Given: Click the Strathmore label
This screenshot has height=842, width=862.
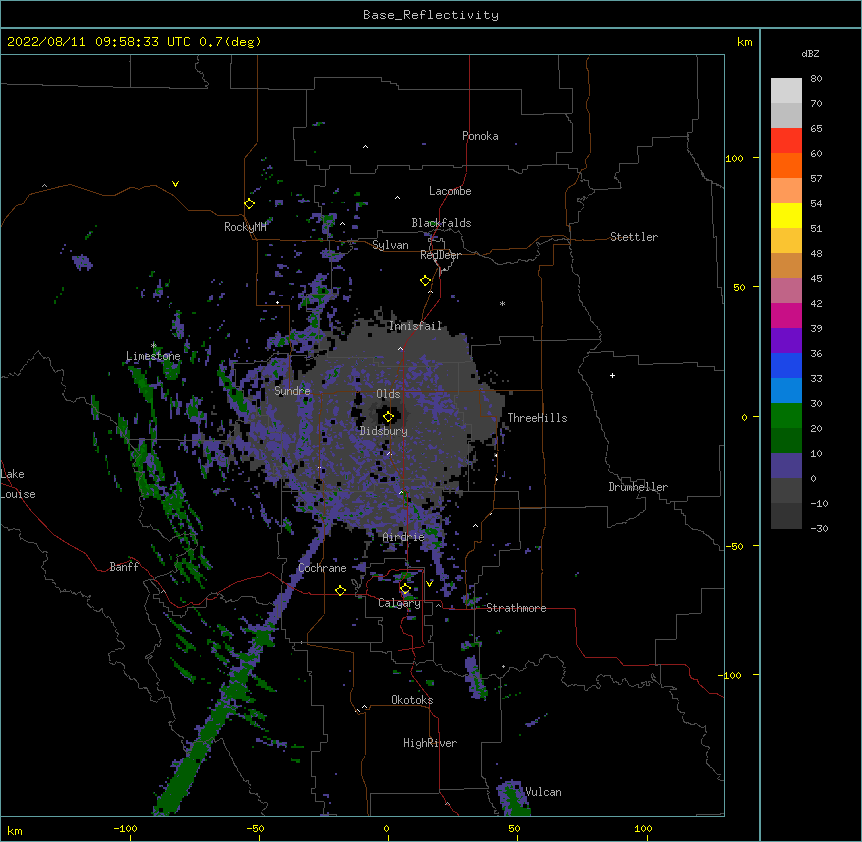Looking at the screenshot, I should point(516,608).
